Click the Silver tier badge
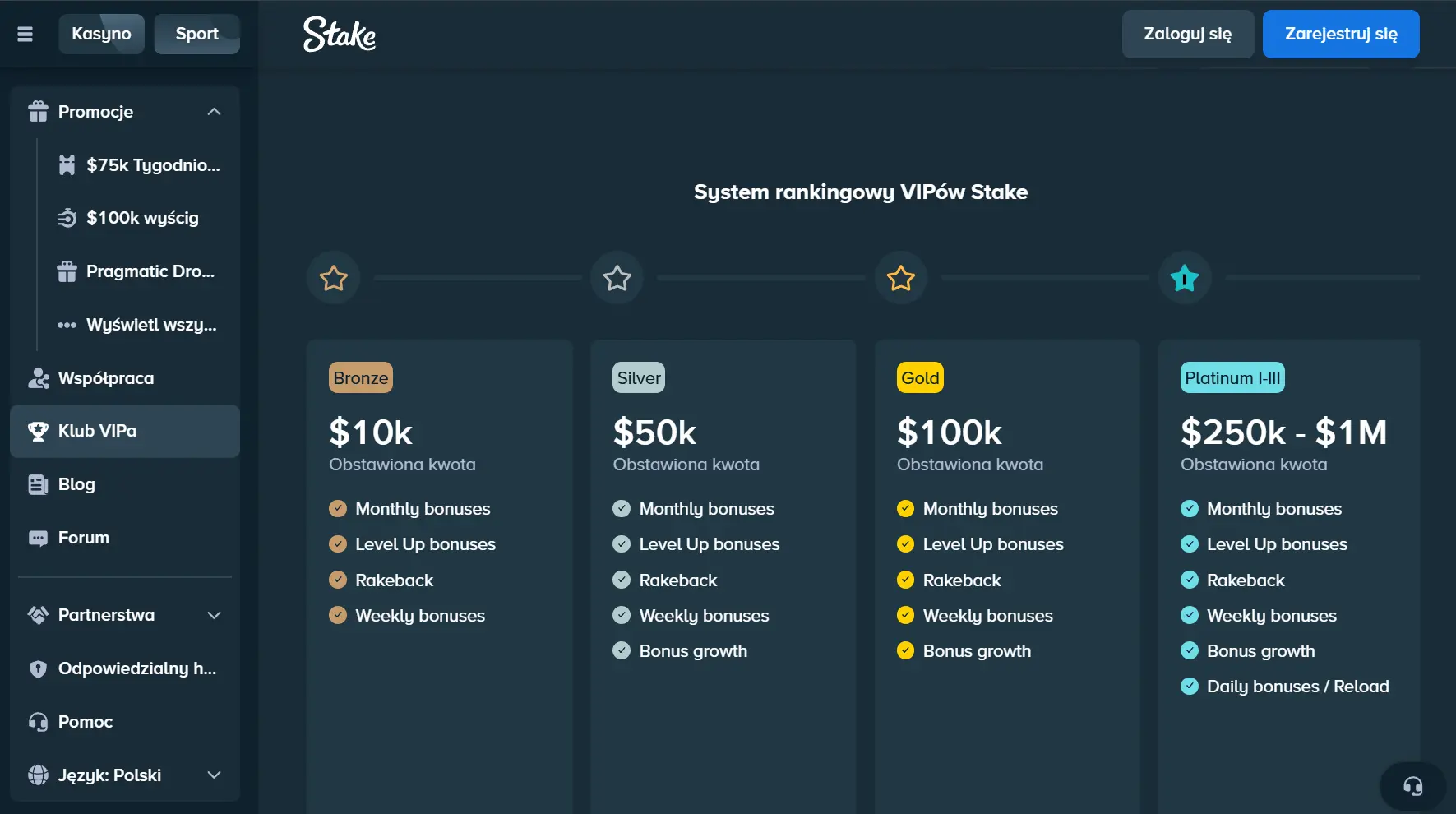Screen dimensions: 1456x814 click(x=639, y=378)
